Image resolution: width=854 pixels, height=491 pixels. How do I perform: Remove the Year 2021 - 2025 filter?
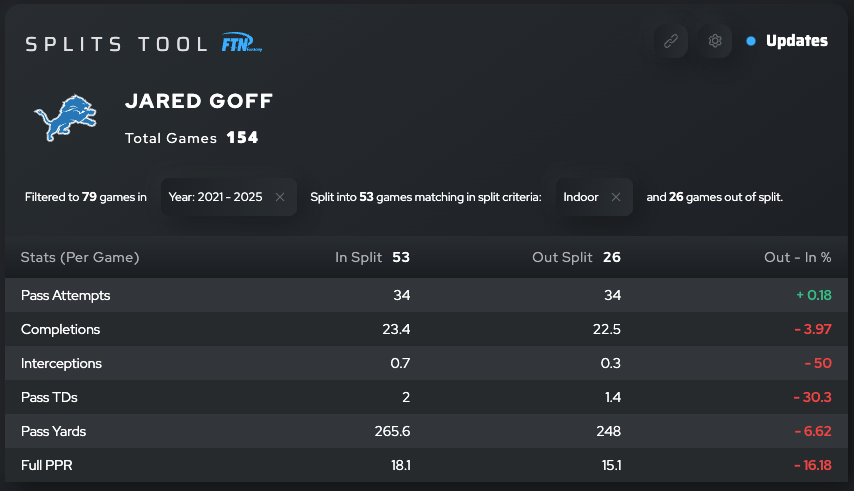280,197
